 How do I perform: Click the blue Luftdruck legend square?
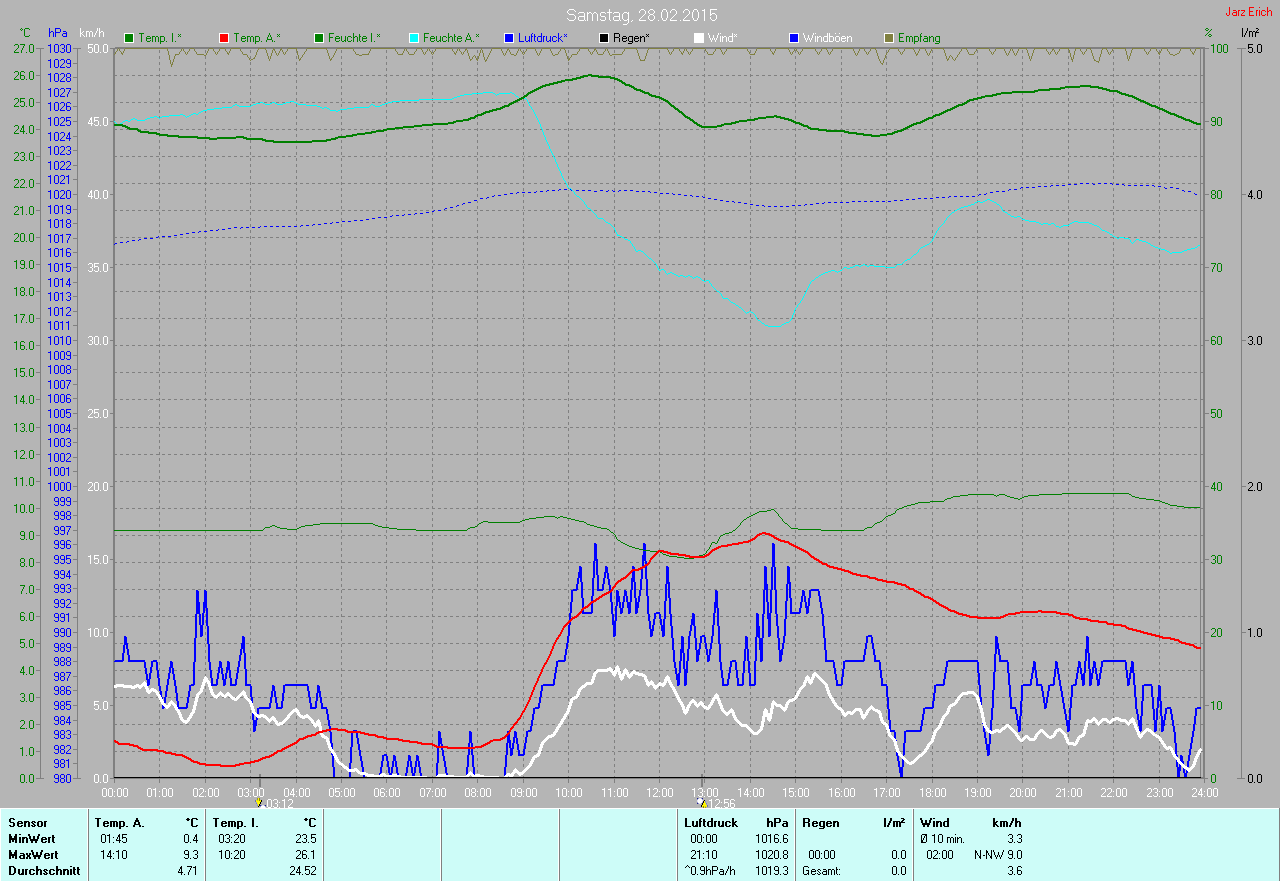coord(509,38)
